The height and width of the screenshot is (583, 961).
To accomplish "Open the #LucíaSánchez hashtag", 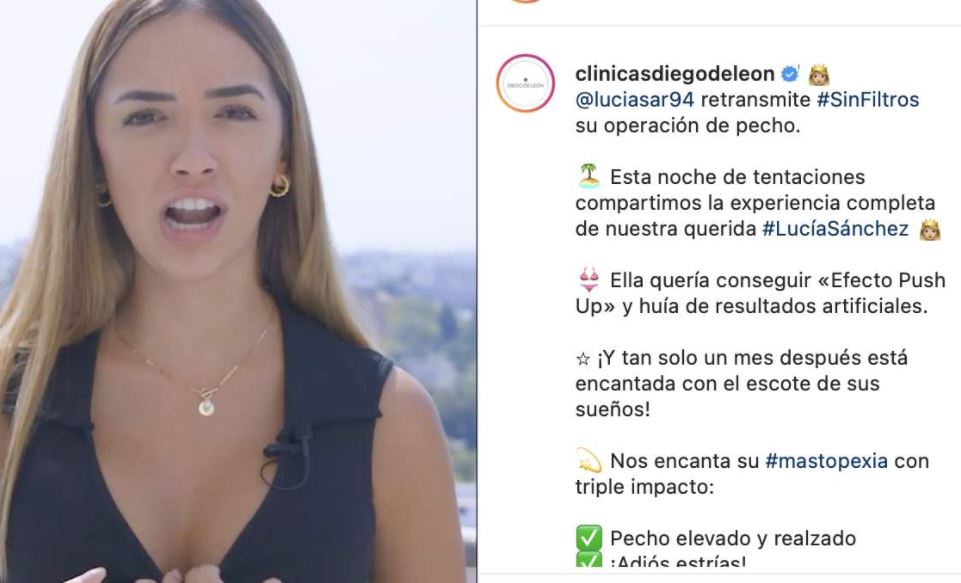I will [x=835, y=229].
